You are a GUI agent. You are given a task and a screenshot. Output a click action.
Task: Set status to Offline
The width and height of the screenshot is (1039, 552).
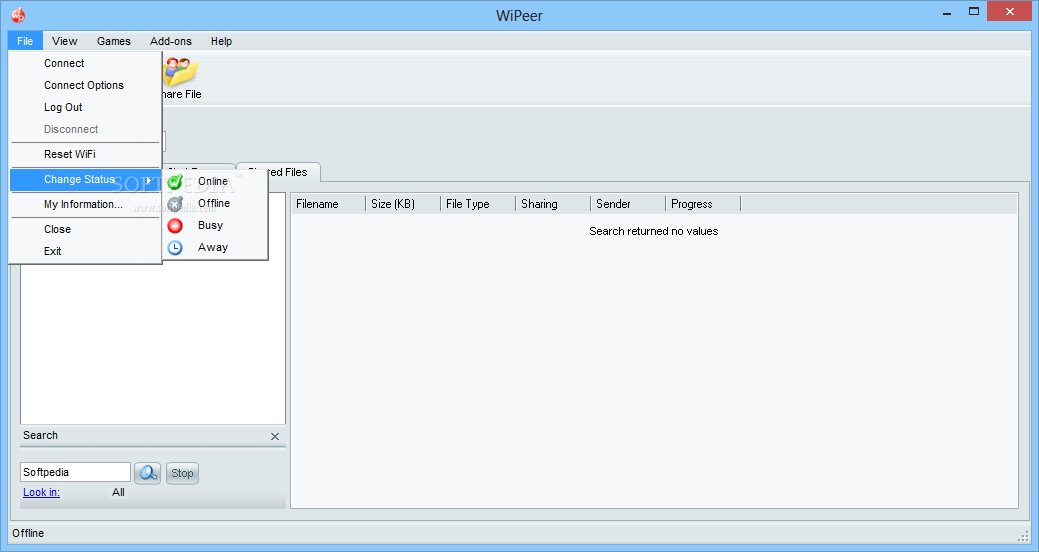pos(215,203)
